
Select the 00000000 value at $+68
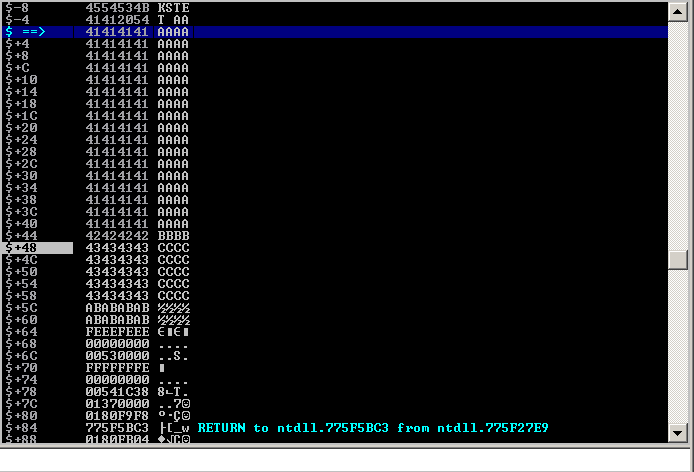117,344
